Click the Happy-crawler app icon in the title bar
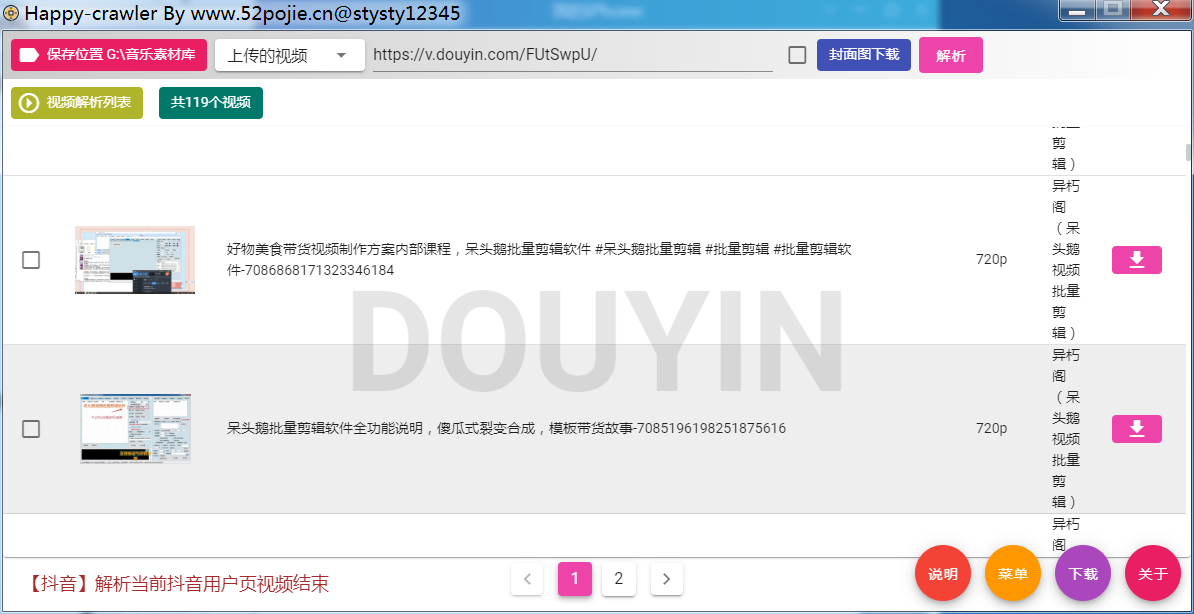 pyautogui.click(x=11, y=13)
